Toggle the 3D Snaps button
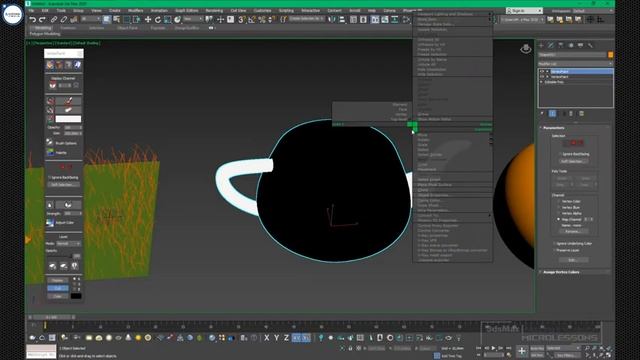The width and height of the screenshot is (640, 360). pos(242,20)
